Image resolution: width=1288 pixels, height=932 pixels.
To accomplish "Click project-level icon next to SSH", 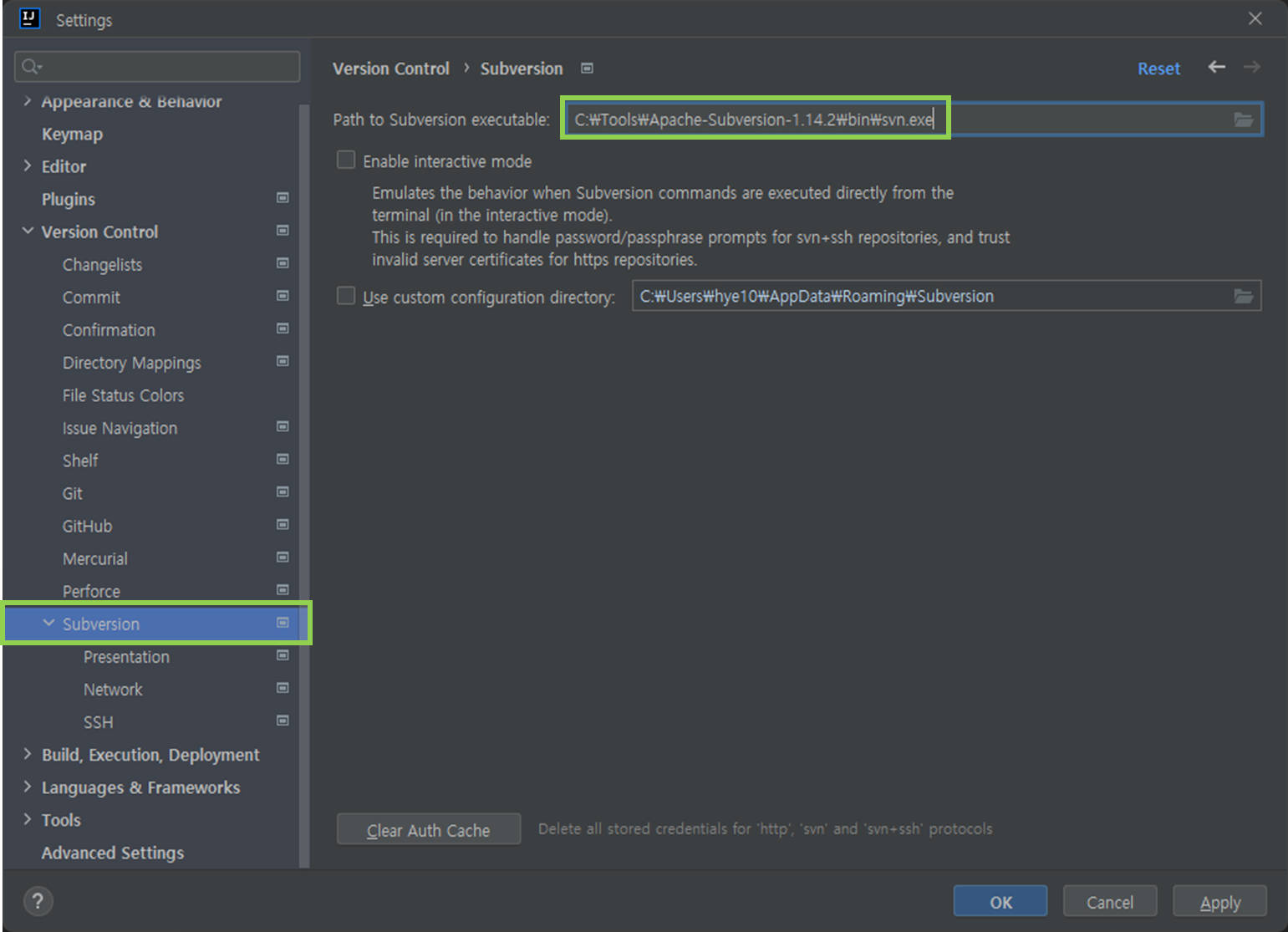I will (x=283, y=721).
